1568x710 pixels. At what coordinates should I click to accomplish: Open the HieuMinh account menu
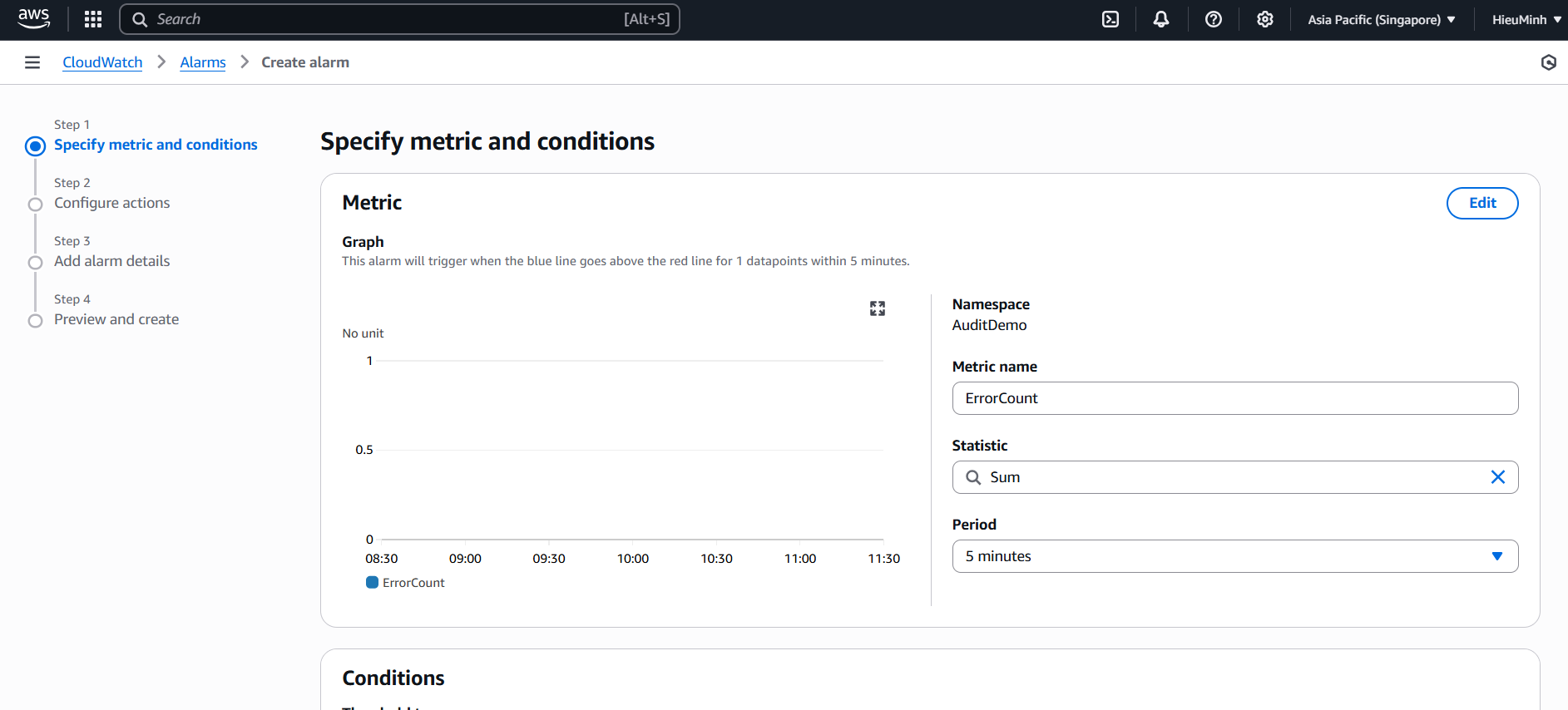point(1526,19)
